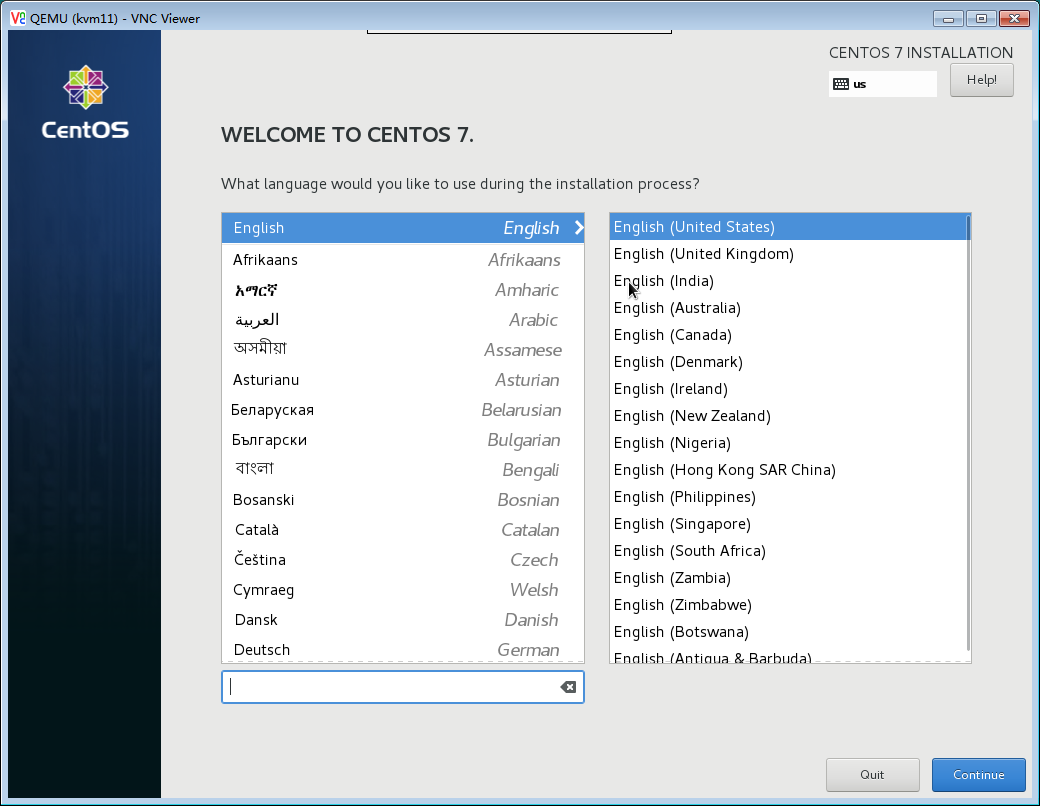Select Català language row
This screenshot has width=1040, height=806.
click(x=403, y=530)
